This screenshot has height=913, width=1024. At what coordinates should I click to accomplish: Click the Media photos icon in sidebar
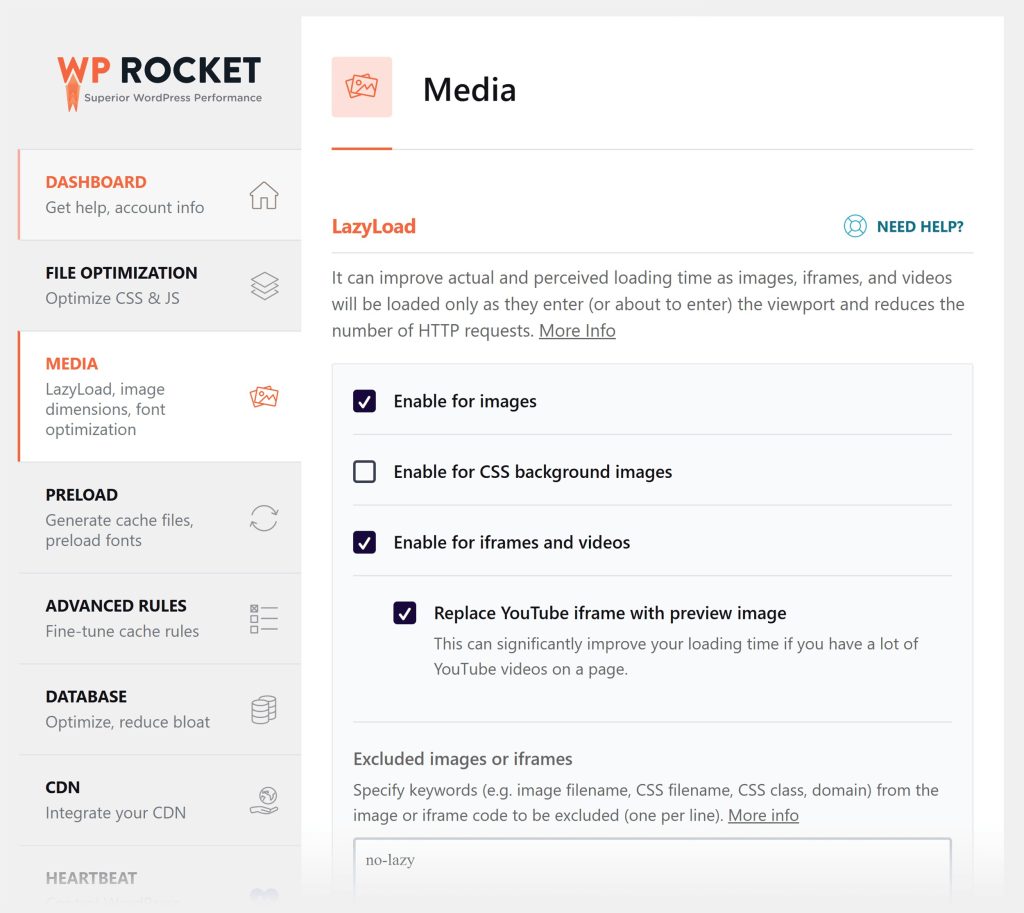point(264,396)
